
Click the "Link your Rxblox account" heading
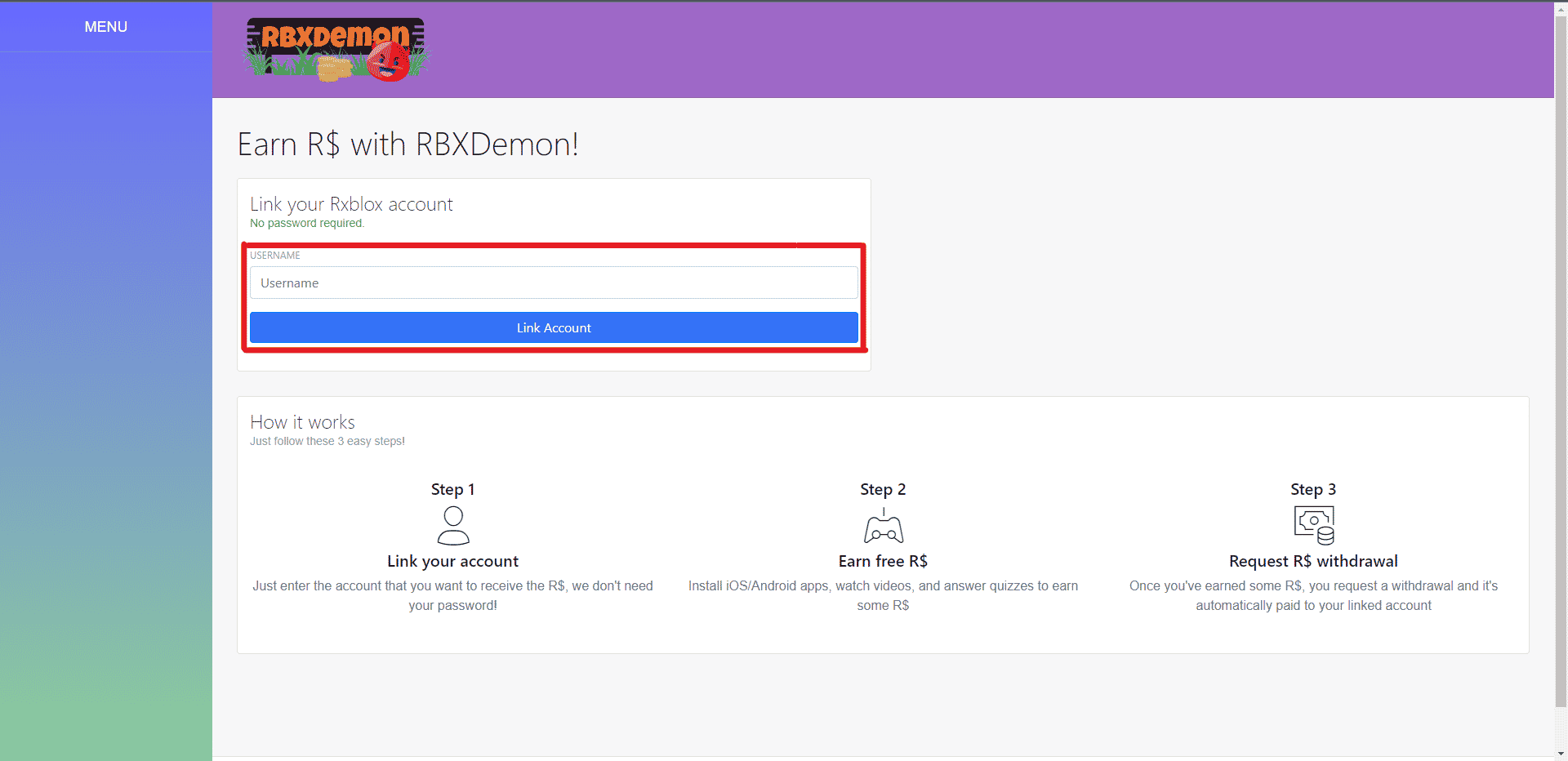click(x=351, y=204)
